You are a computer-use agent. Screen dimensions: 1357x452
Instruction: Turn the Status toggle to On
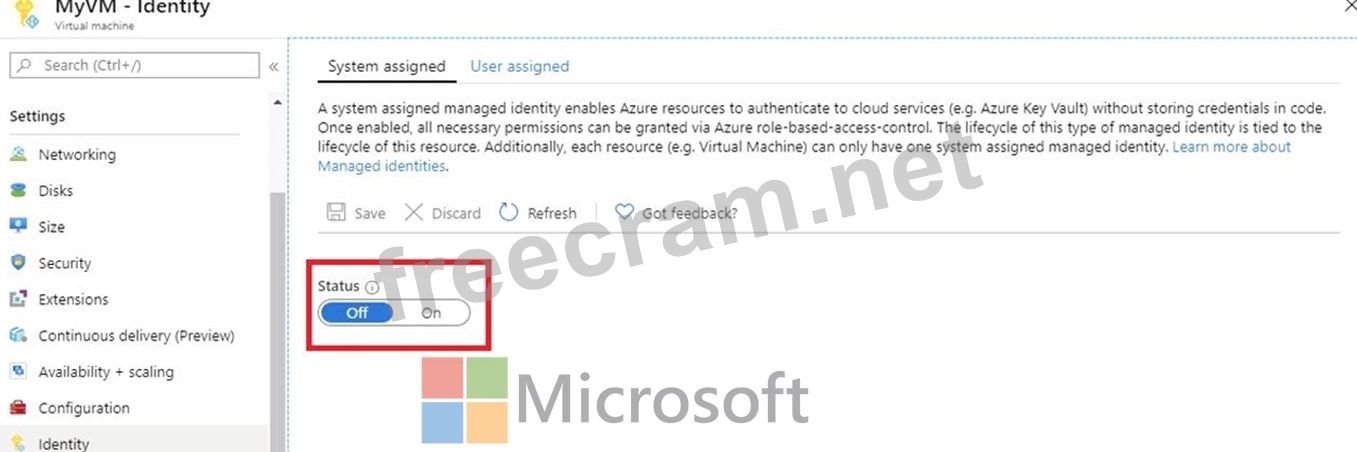point(431,313)
